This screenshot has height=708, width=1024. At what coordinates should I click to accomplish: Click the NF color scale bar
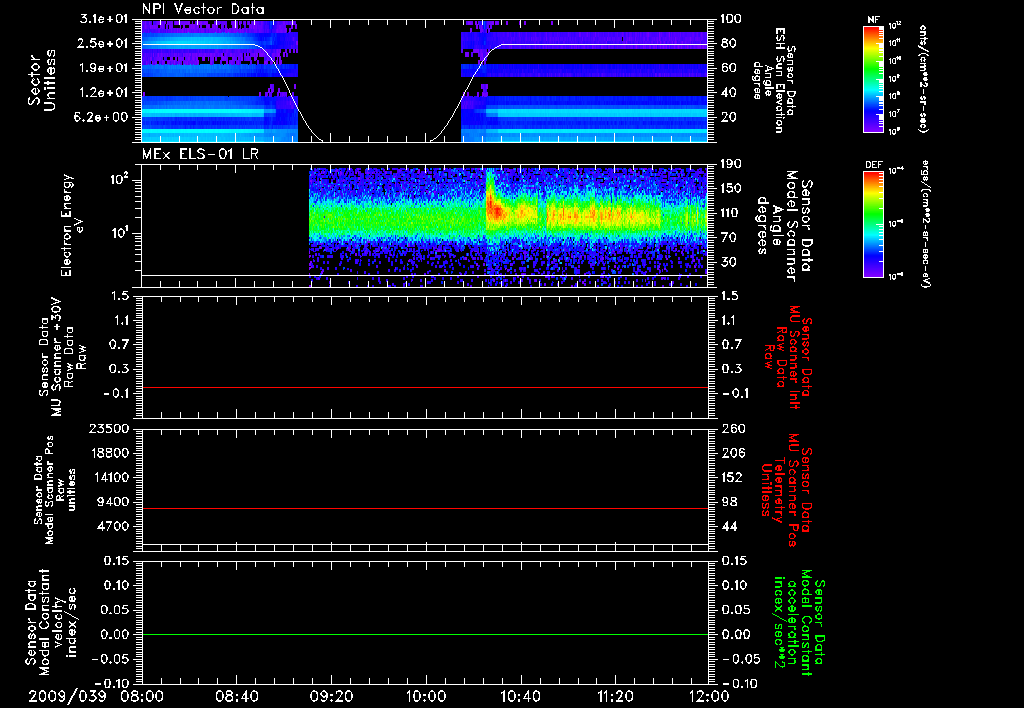coord(873,78)
